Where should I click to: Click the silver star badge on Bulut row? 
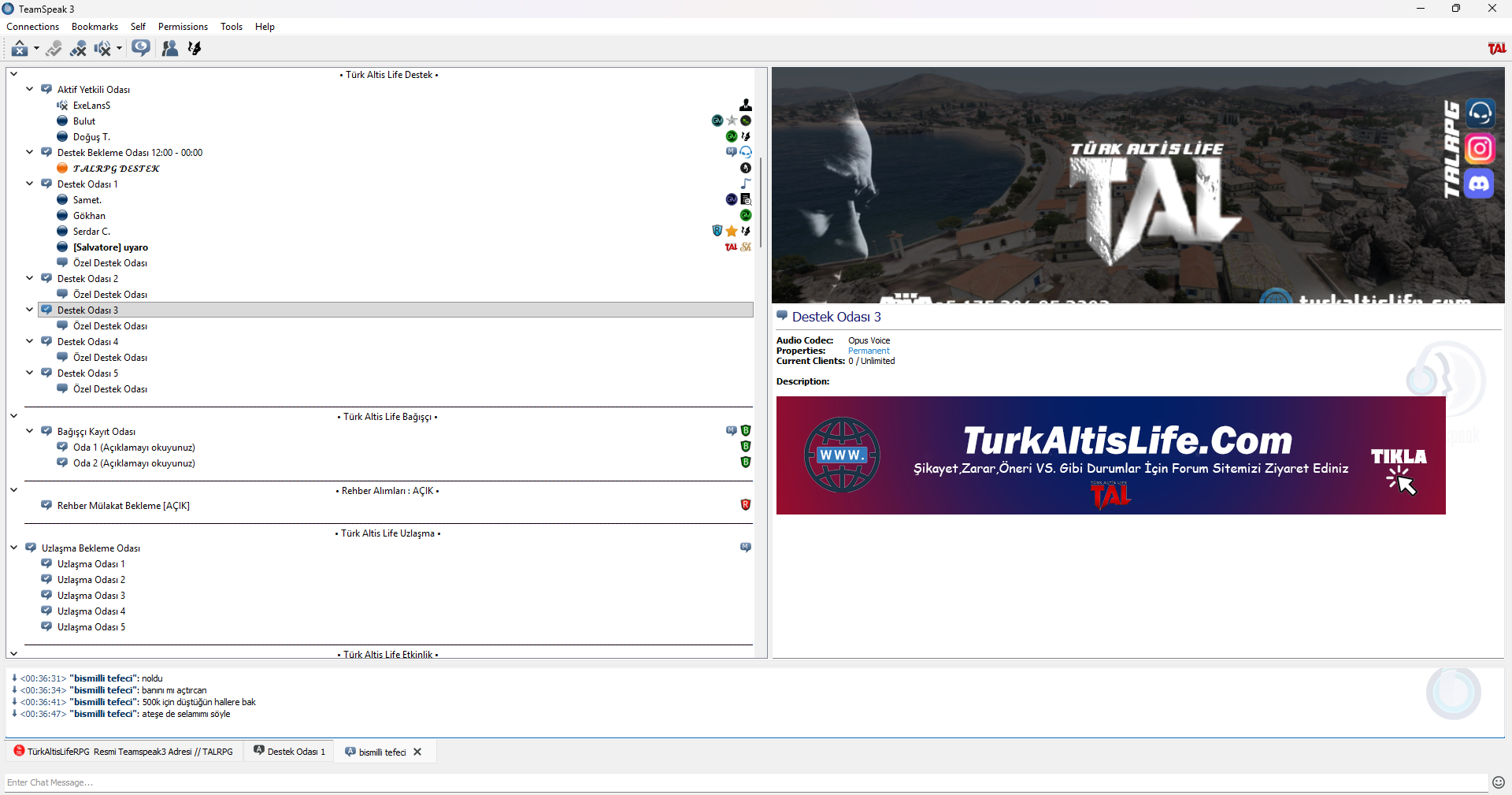(732, 121)
